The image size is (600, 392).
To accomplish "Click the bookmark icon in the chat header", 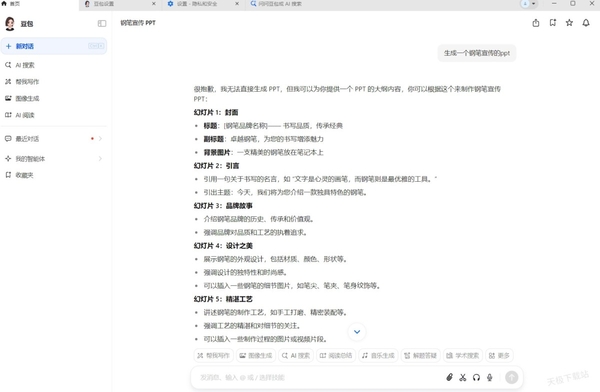I will tap(553, 23).
